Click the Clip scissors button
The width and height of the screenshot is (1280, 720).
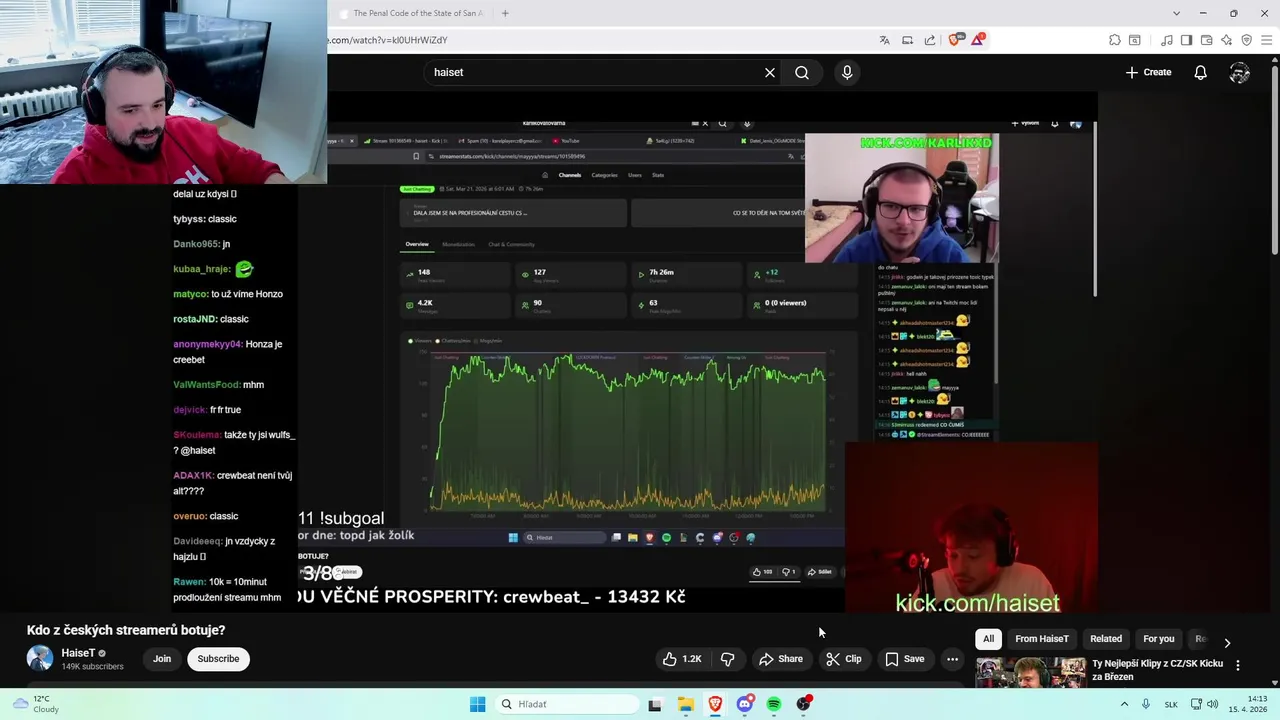click(x=844, y=659)
